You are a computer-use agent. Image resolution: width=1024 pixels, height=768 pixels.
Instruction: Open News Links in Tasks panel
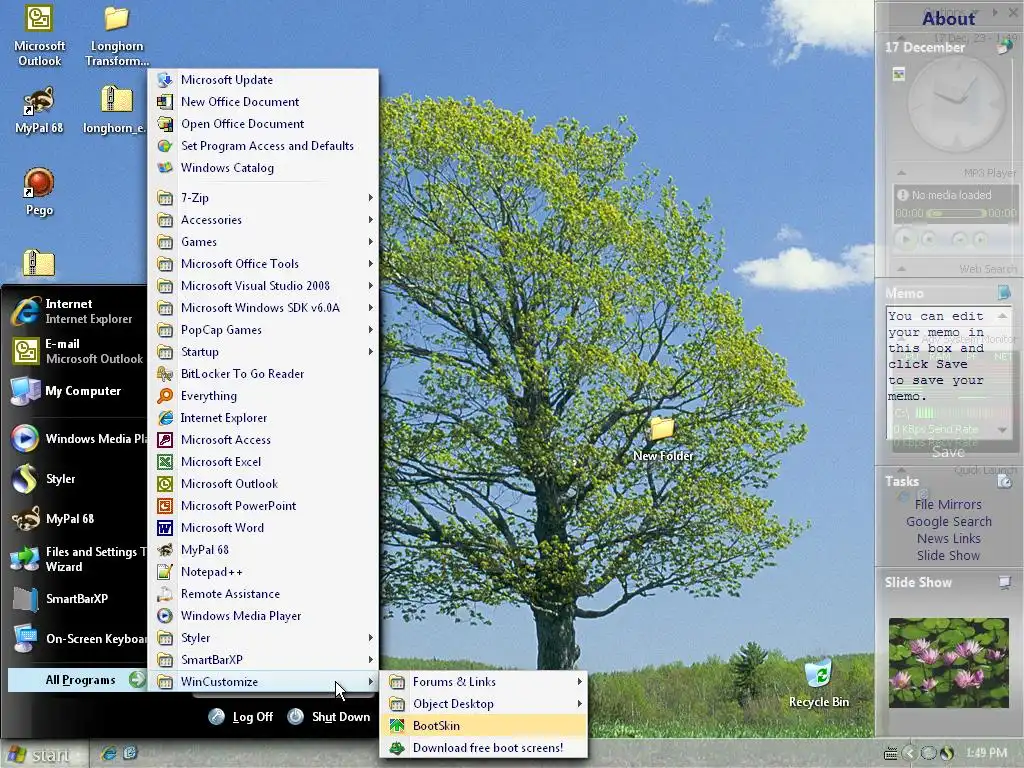(948, 538)
